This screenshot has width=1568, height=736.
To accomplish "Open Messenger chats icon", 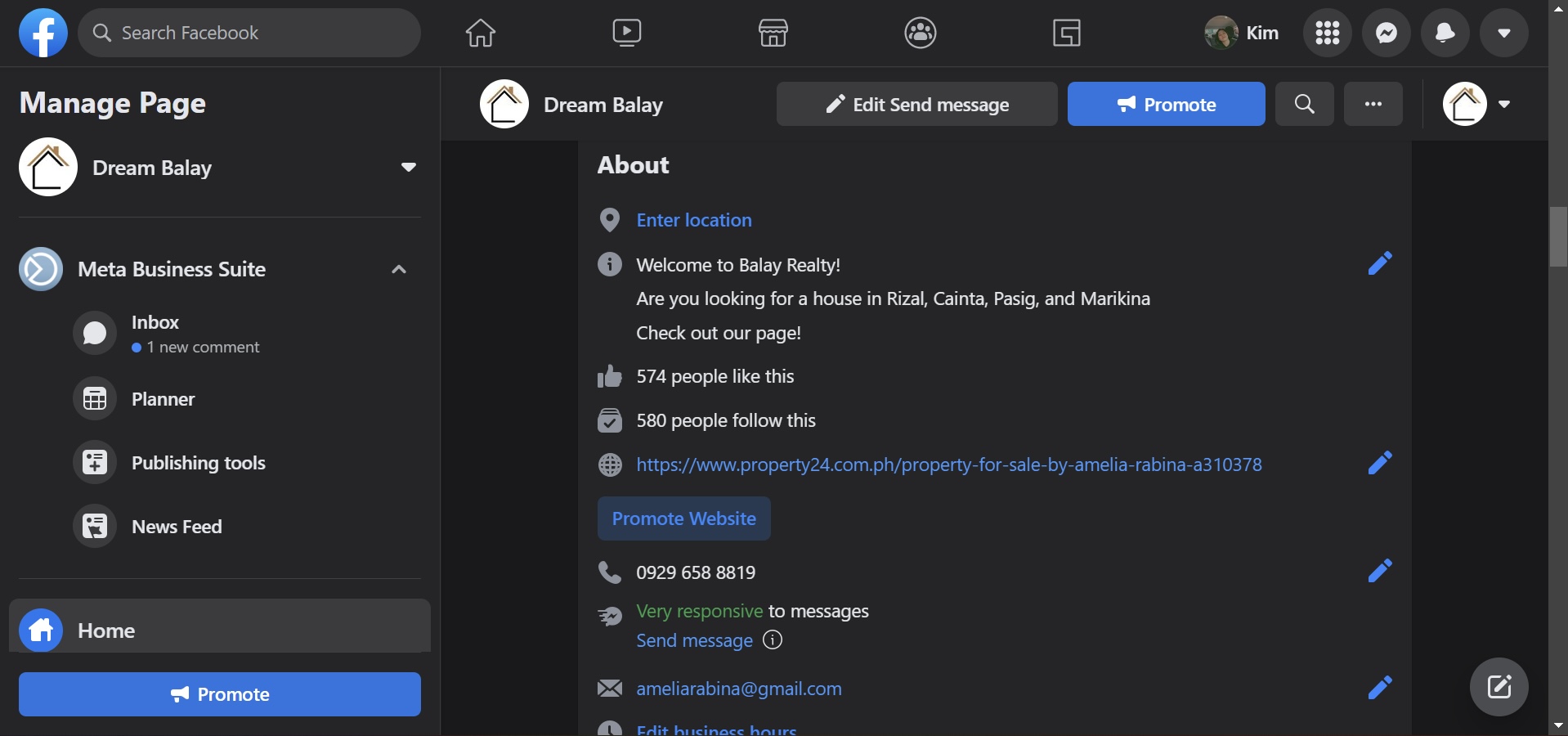I will [x=1387, y=33].
